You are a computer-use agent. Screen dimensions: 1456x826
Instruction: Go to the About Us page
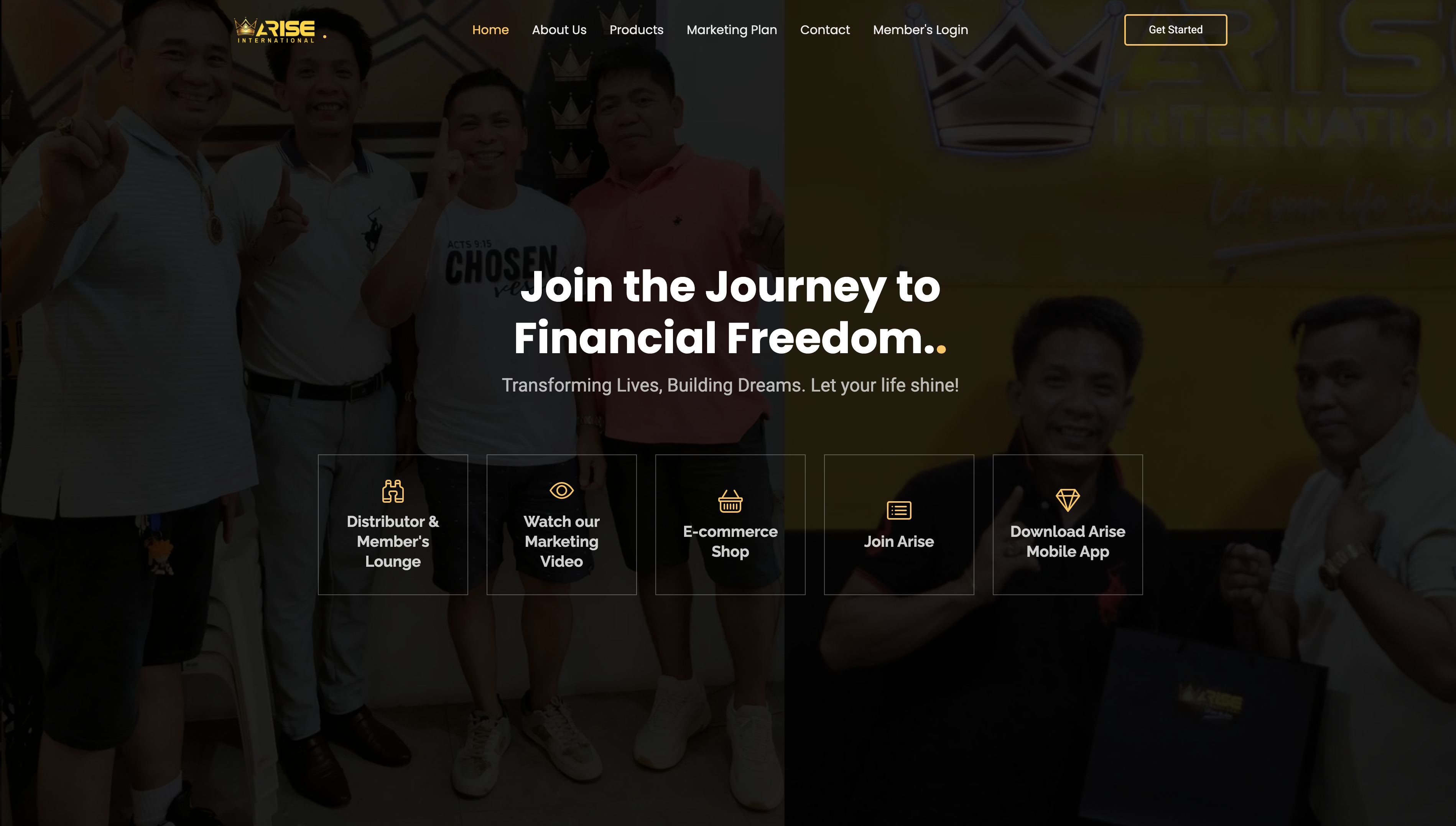[x=559, y=30]
